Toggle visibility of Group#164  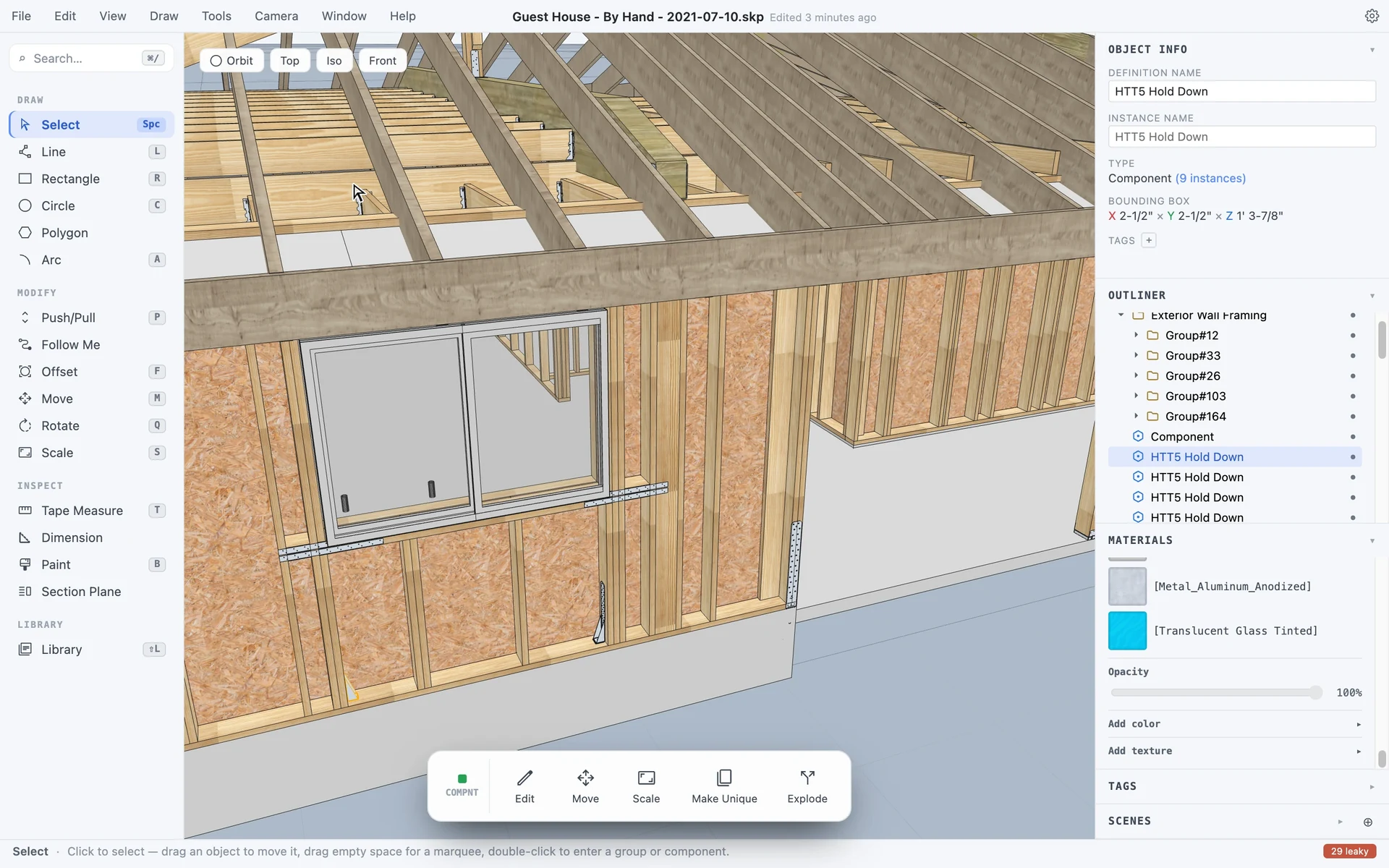[1353, 417]
